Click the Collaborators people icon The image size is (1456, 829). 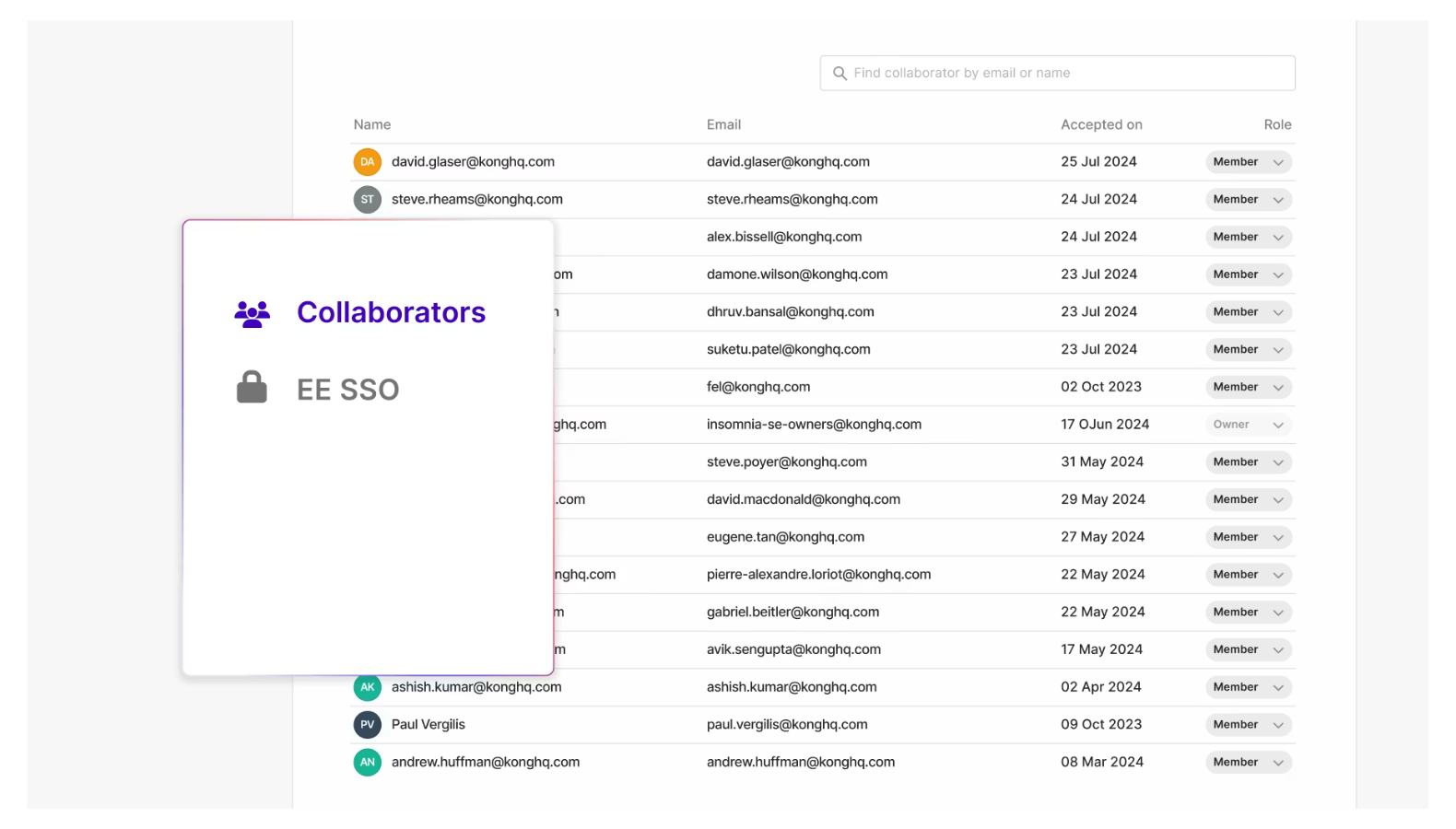click(252, 314)
